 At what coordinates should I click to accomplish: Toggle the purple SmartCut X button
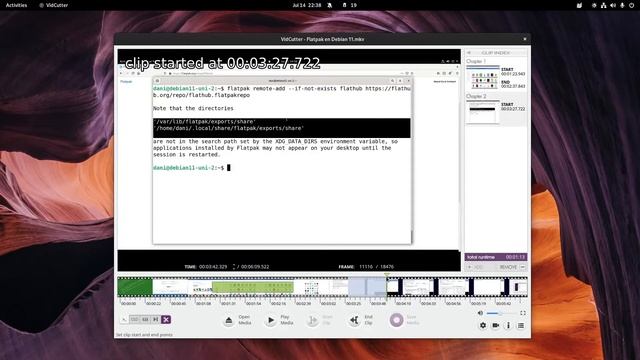(166, 319)
